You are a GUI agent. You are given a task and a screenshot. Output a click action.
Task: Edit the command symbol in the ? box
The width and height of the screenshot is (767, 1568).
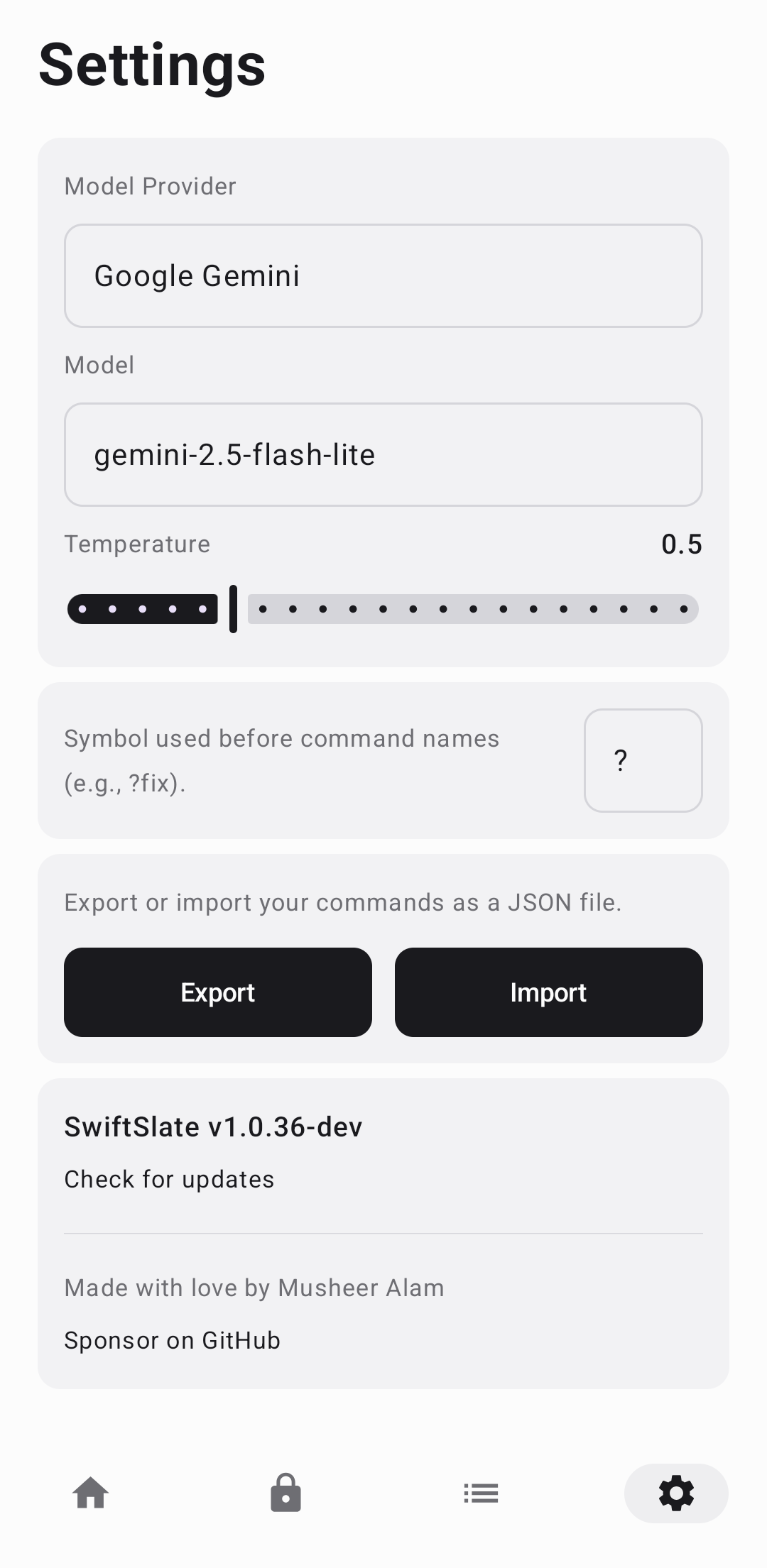click(643, 760)
